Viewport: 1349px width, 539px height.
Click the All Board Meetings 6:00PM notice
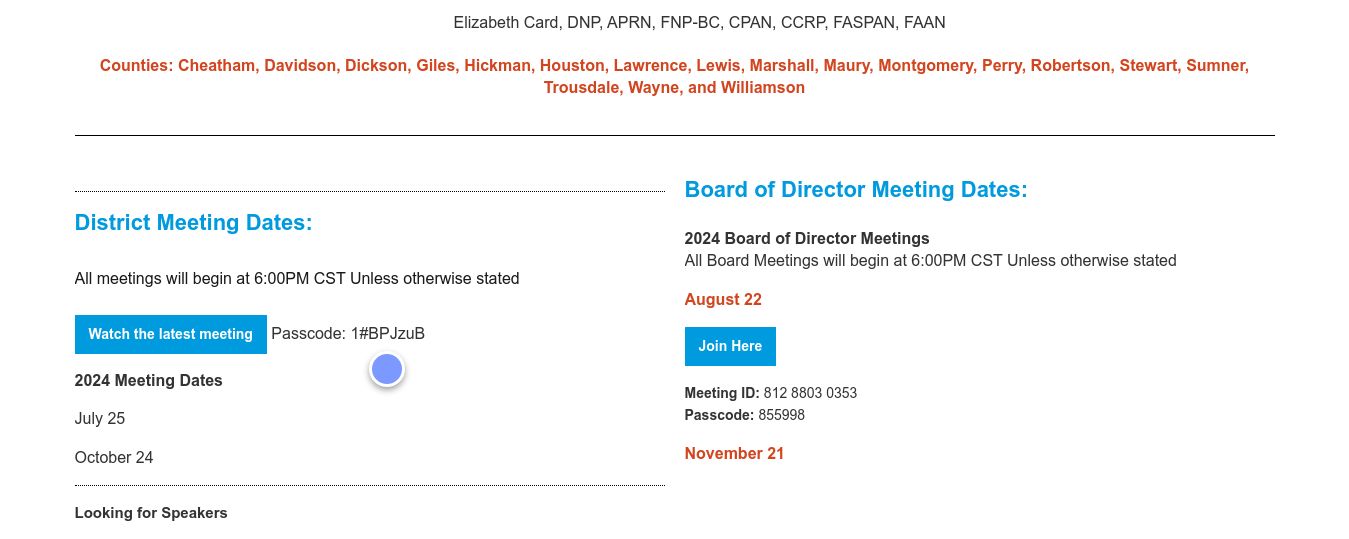[x=930, y=261]
